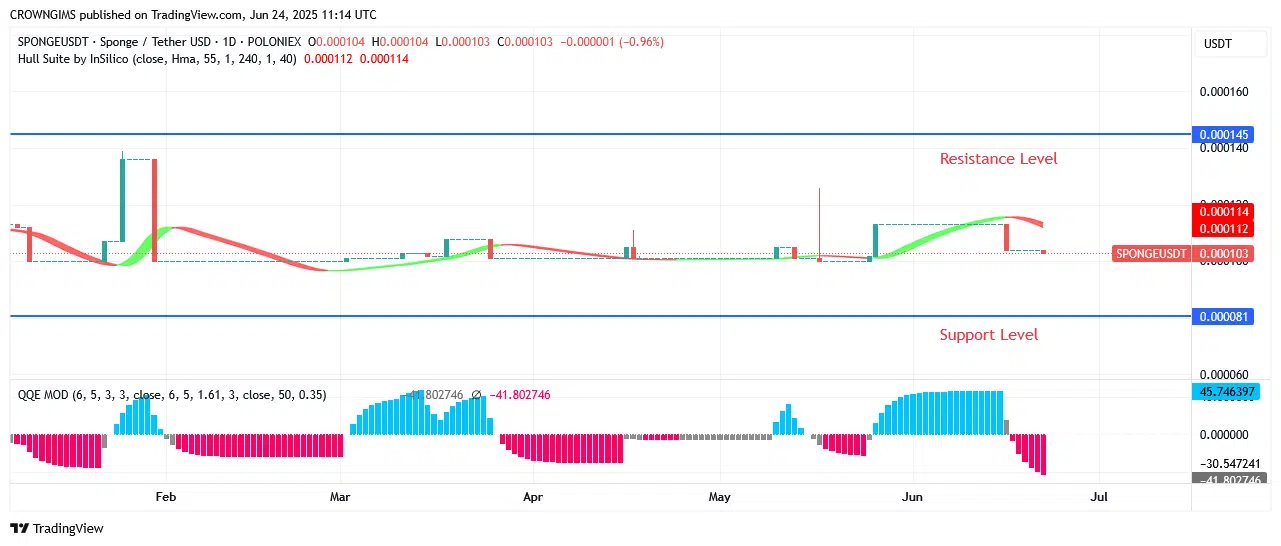Click the blue 45.746397 QQE axis label
1281x546 pixels.
(x=1222, y=392)
